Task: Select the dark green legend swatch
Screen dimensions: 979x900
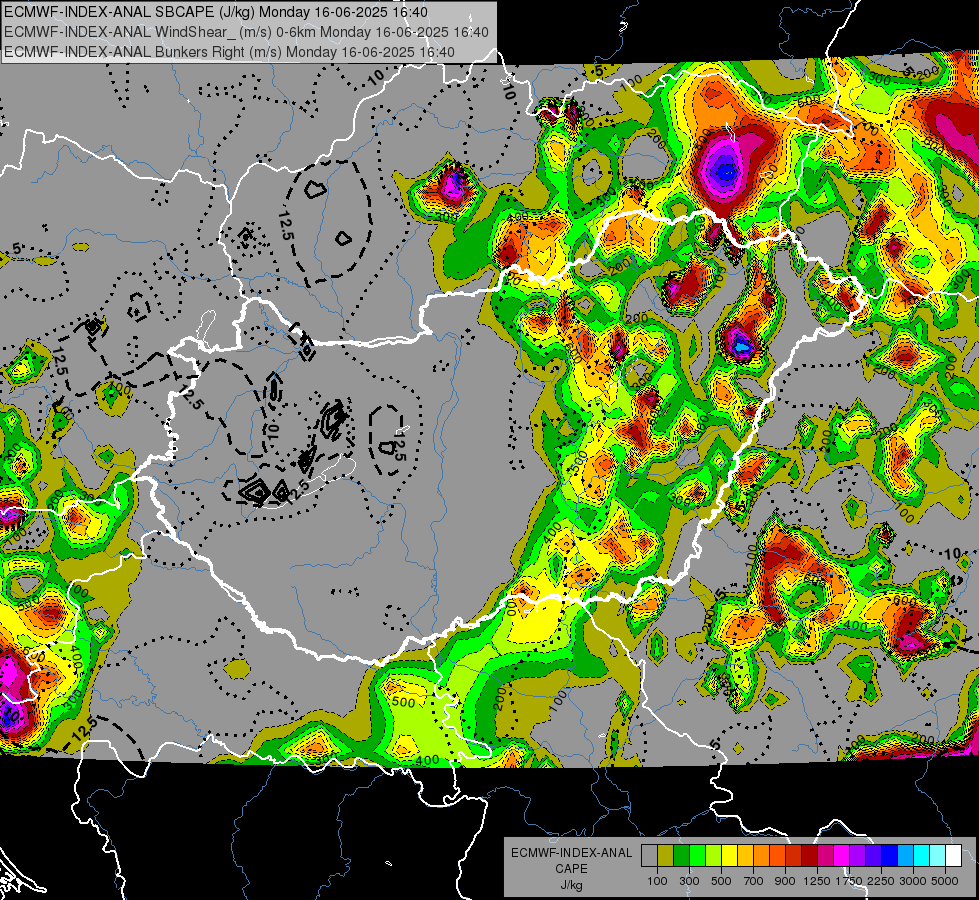Action: pyautogui.click(x=681, y=856)
